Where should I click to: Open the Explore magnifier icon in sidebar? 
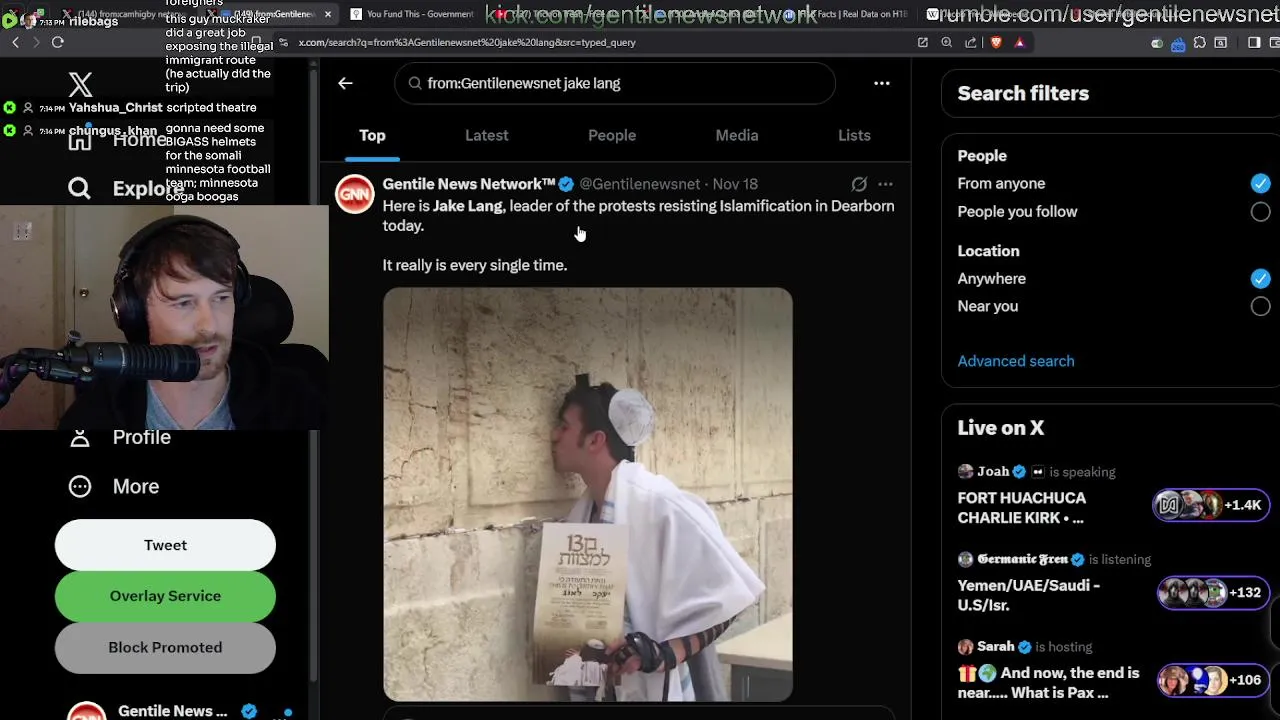click(79, 187)
